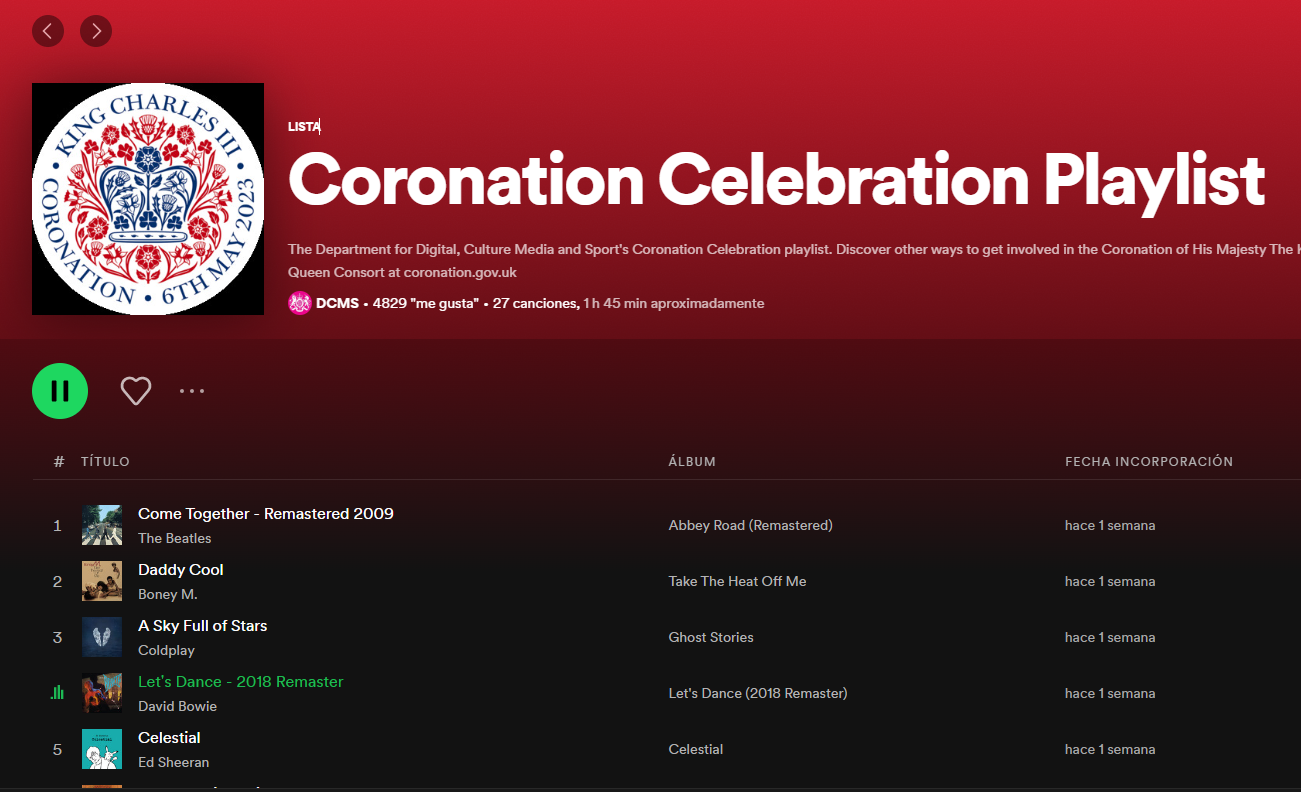
Task: Open the three-dots more options menu
Action: (x=192, y=391)
